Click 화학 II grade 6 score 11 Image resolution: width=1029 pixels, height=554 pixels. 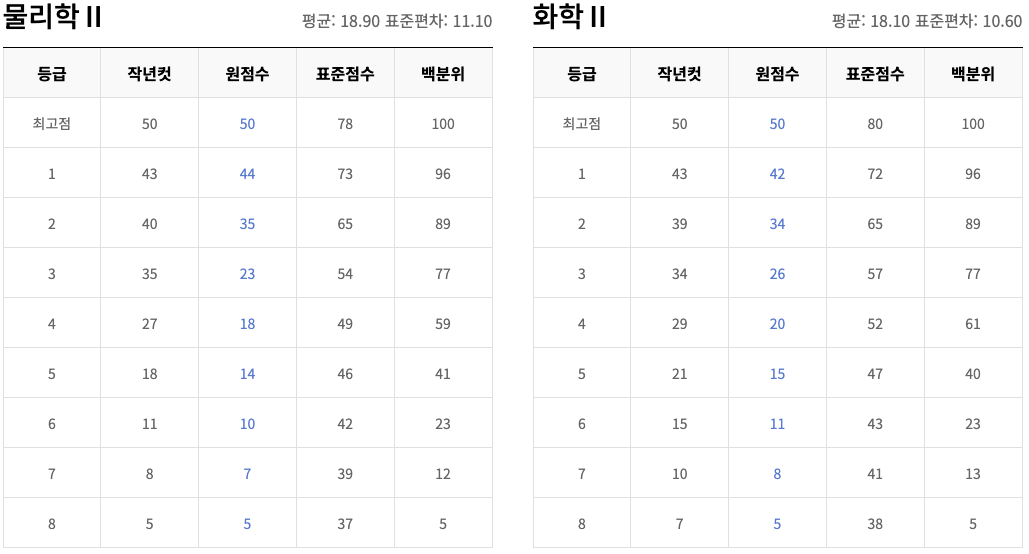777,424
